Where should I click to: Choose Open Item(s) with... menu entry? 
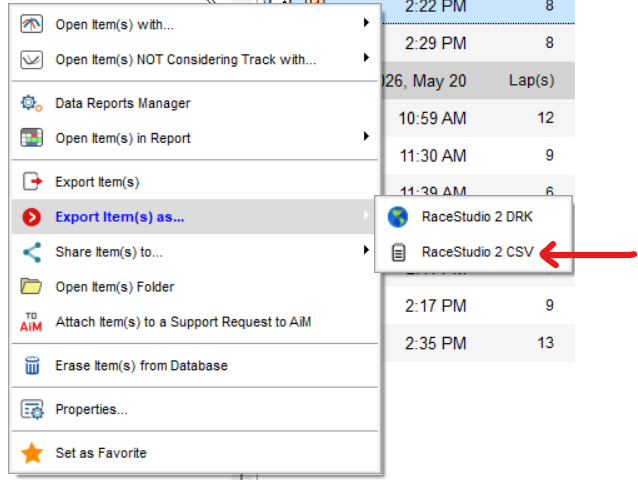pyautogui.click(x=195, y=24)
